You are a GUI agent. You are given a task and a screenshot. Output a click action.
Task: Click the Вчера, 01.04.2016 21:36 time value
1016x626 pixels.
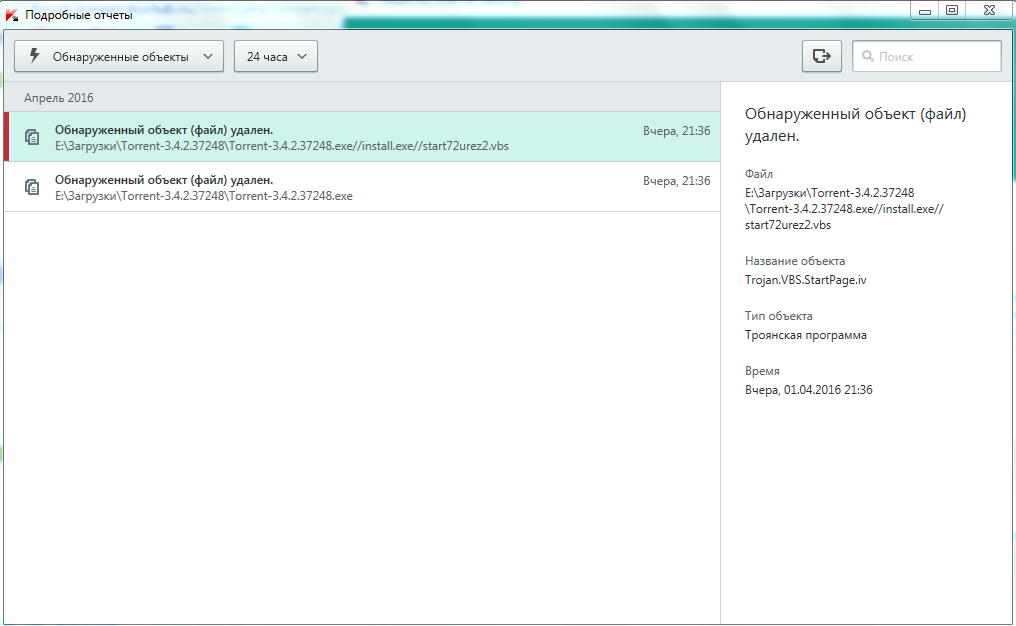click(808, 390)
